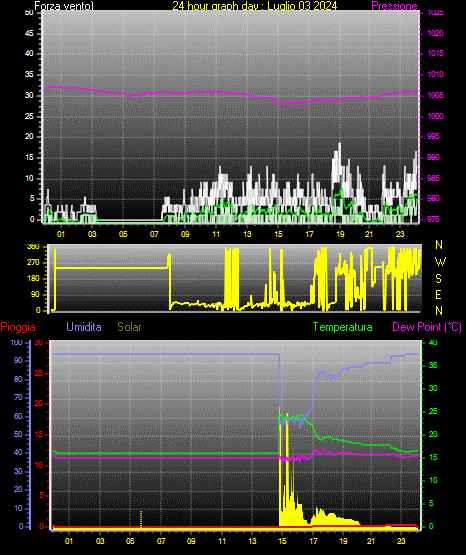Click the 25 value on temperature scale
The image size is (466, 555).
(433, 411)
